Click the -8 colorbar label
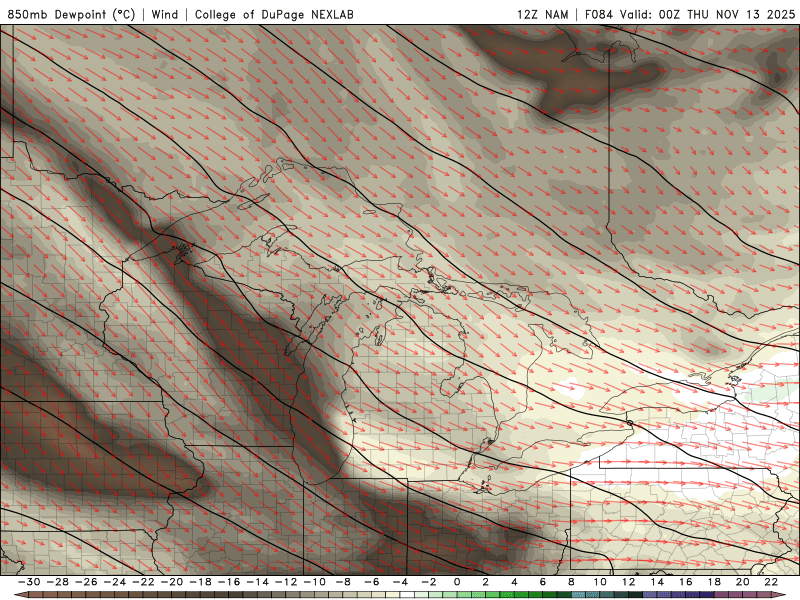This screenshot has width=800, height=600. click(x=343, y=582)
